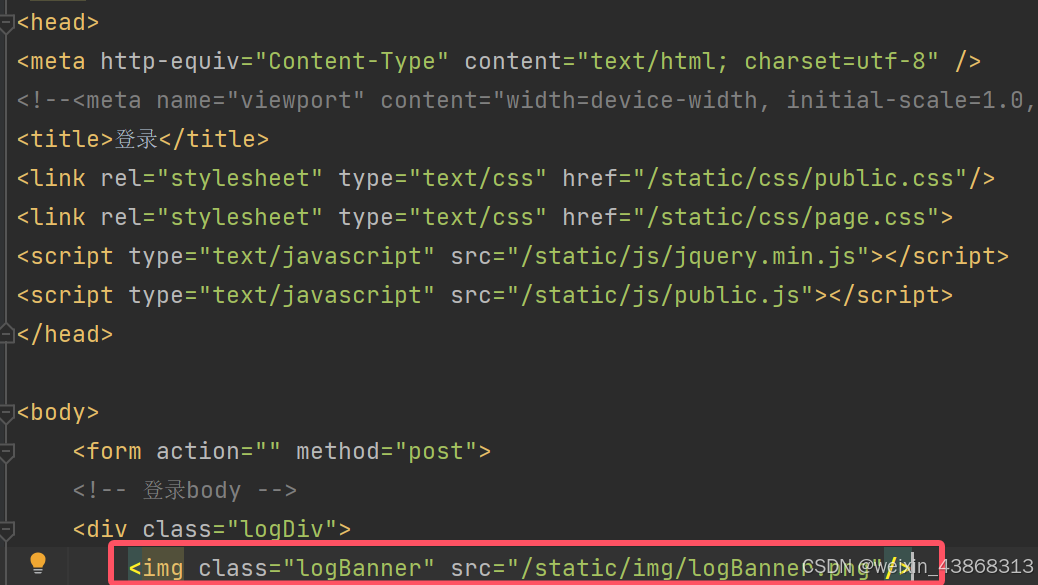Click the "/static/js/jquery.min.js" src value

688,256
